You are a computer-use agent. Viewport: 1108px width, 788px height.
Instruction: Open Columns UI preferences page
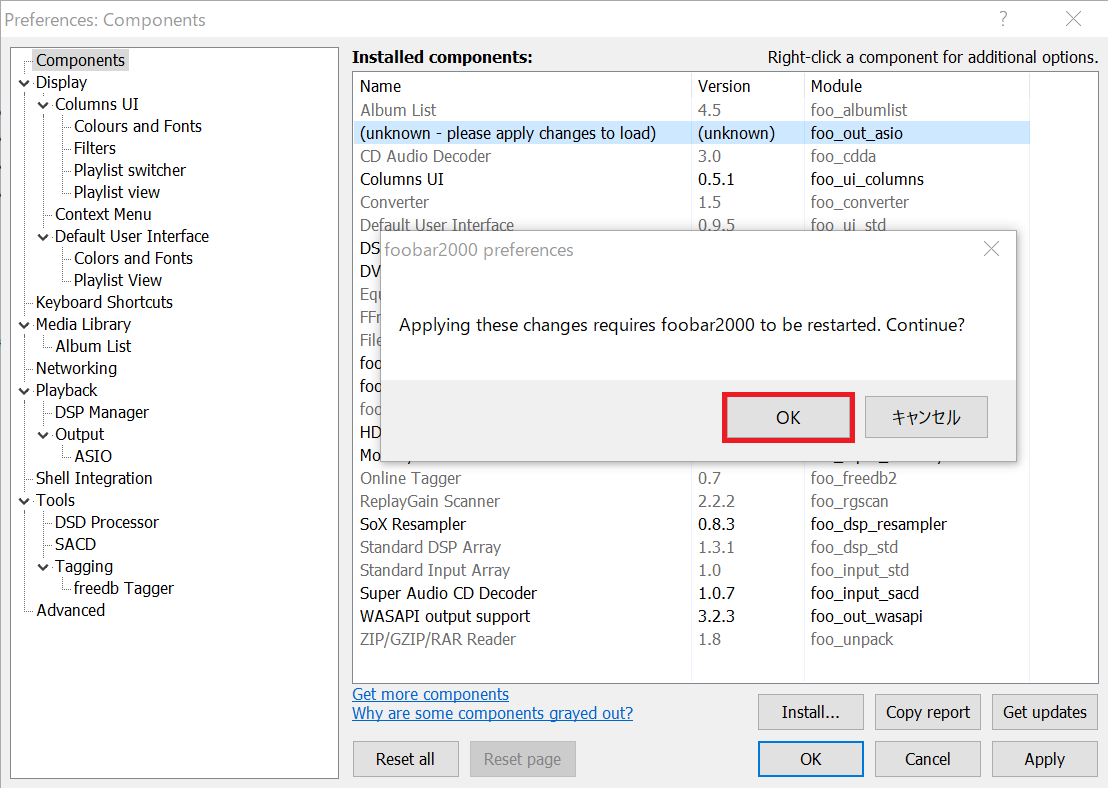pos(97,104)
